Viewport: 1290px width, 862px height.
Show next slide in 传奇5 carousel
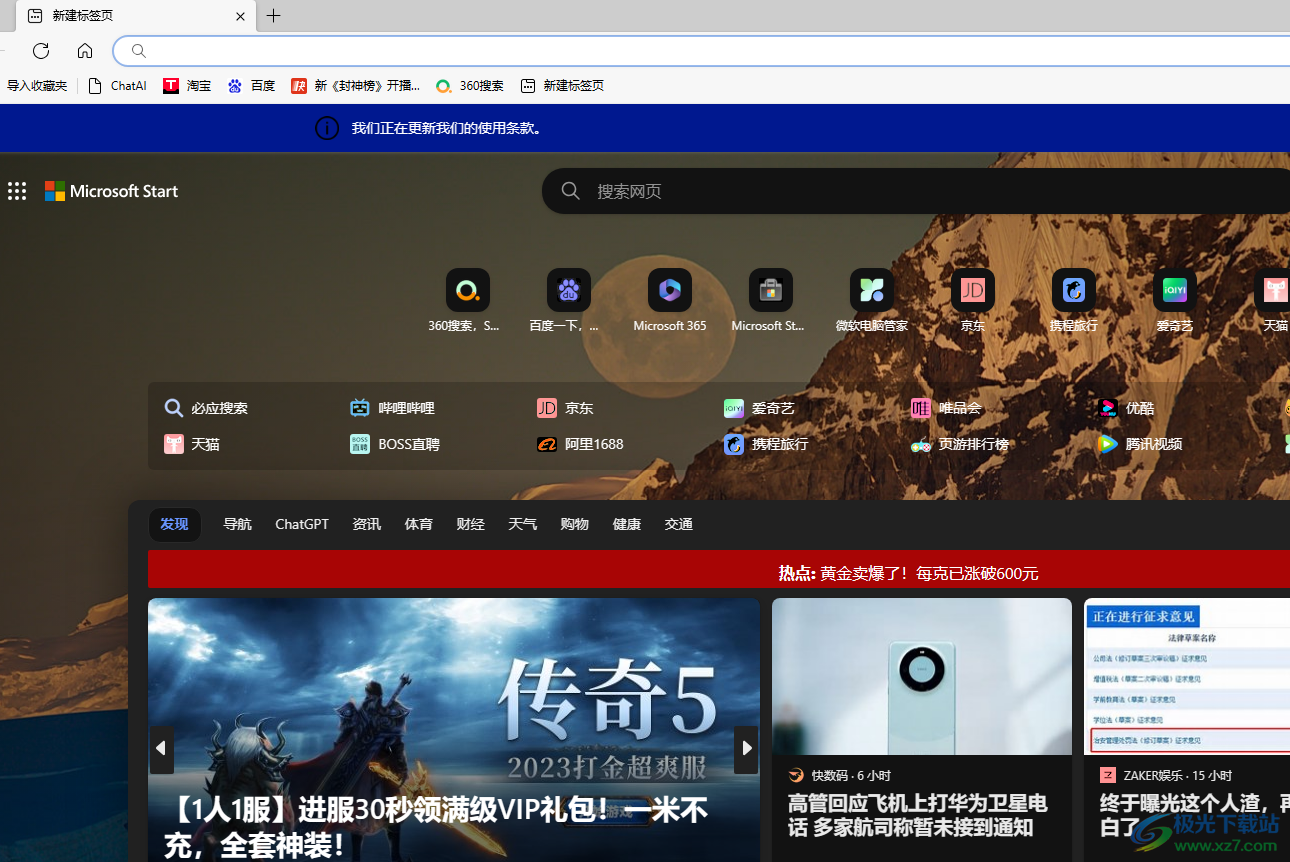[x=746, y=748]
